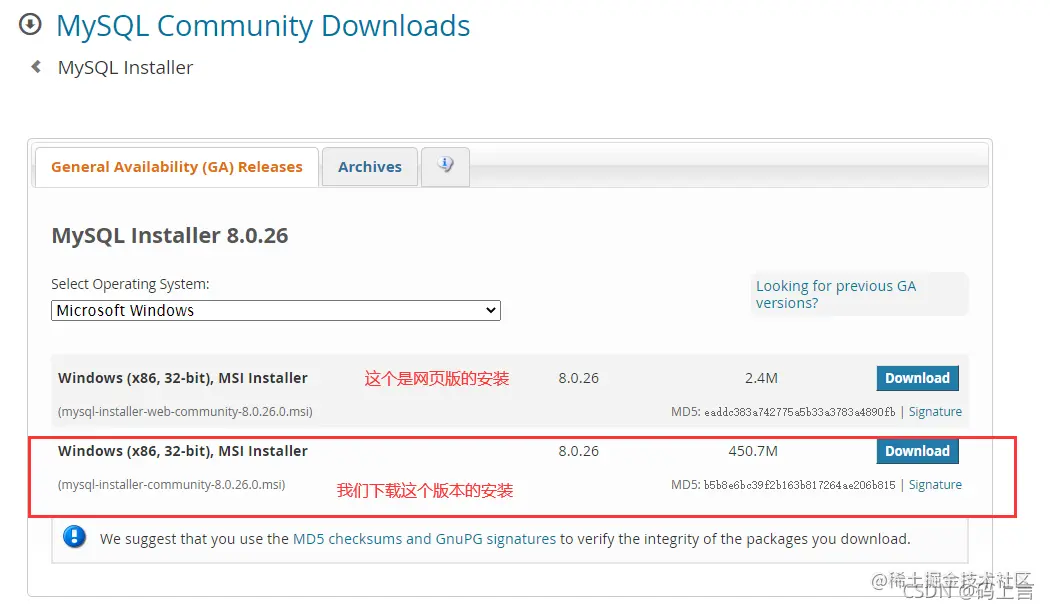Screen dimensions: 1050x609
Task: Open the information icon tab
Action: coord(445,166)
